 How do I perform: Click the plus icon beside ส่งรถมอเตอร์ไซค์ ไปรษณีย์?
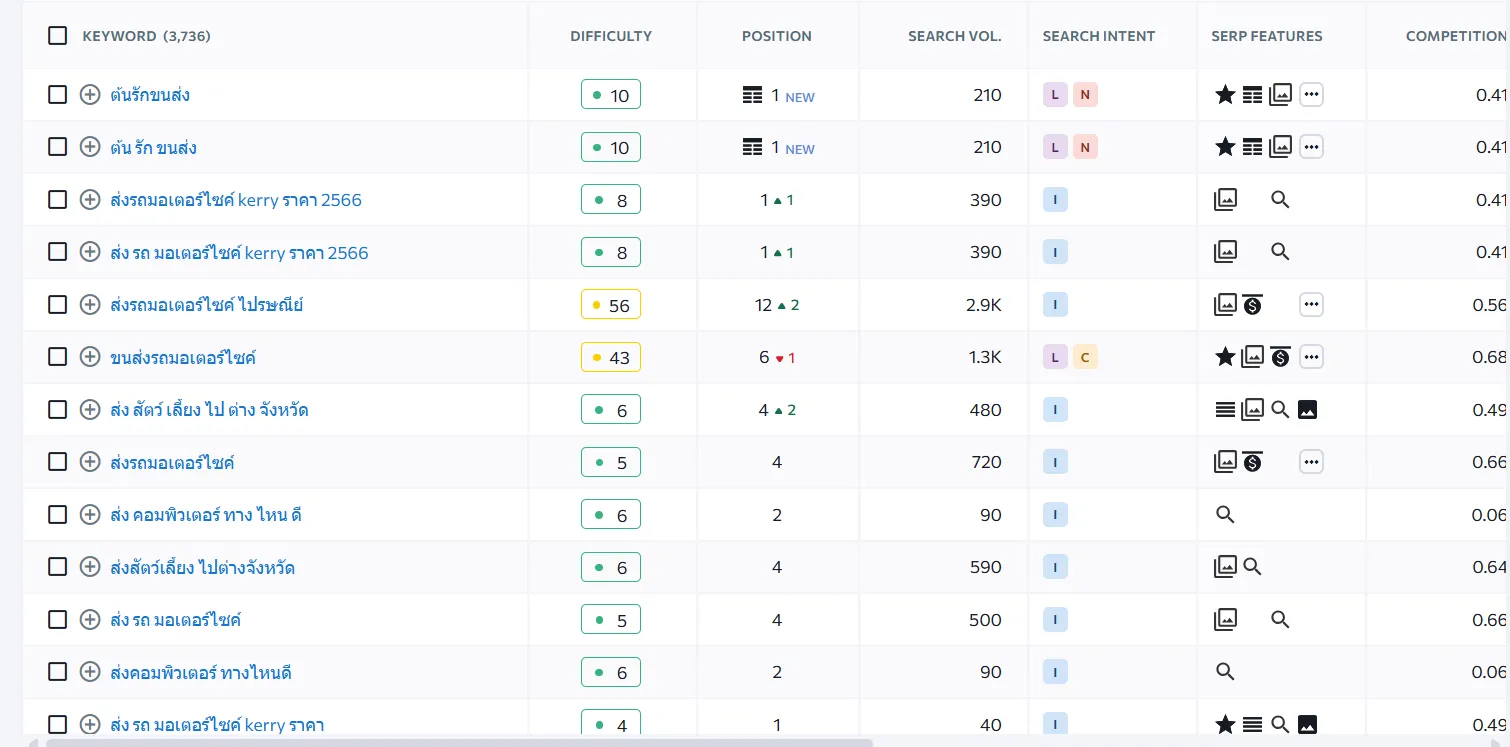pyautogui.click(x=90, y=305)
